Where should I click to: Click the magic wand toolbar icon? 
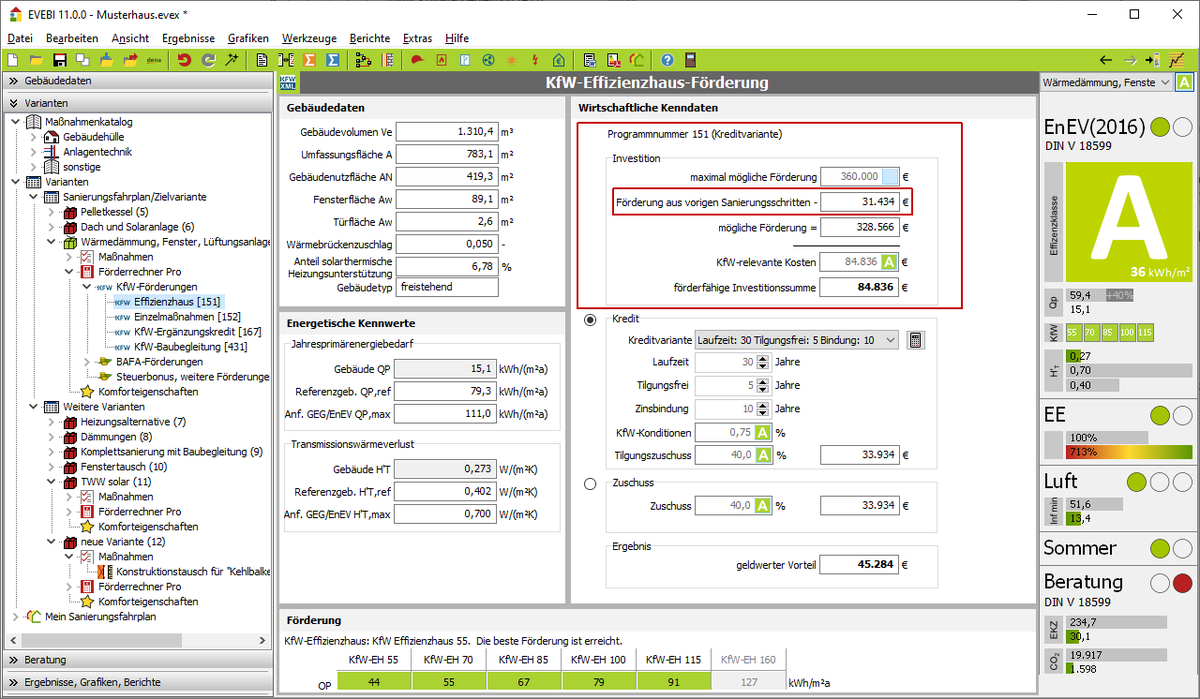231,60
